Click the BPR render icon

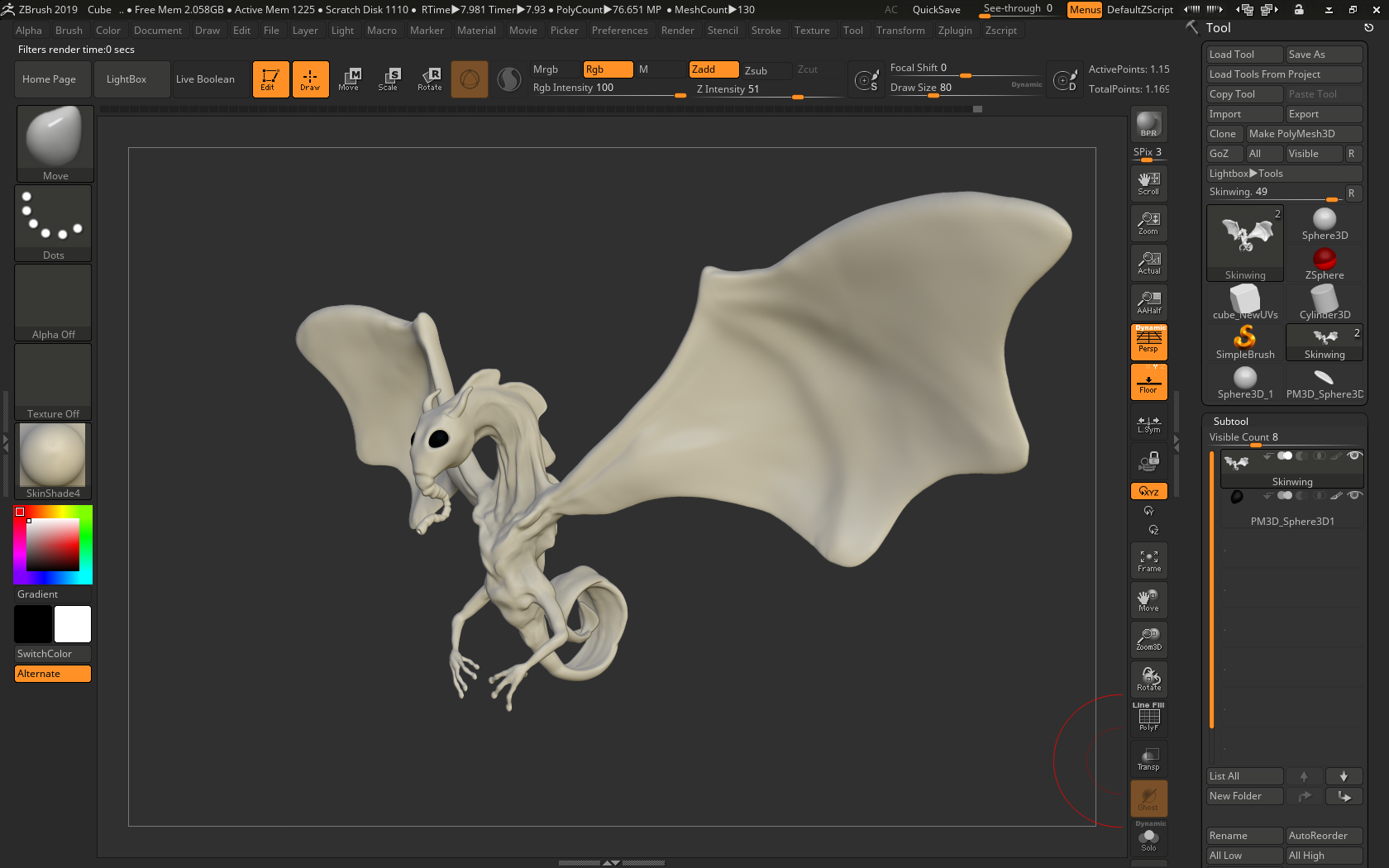click(1148, 124)
